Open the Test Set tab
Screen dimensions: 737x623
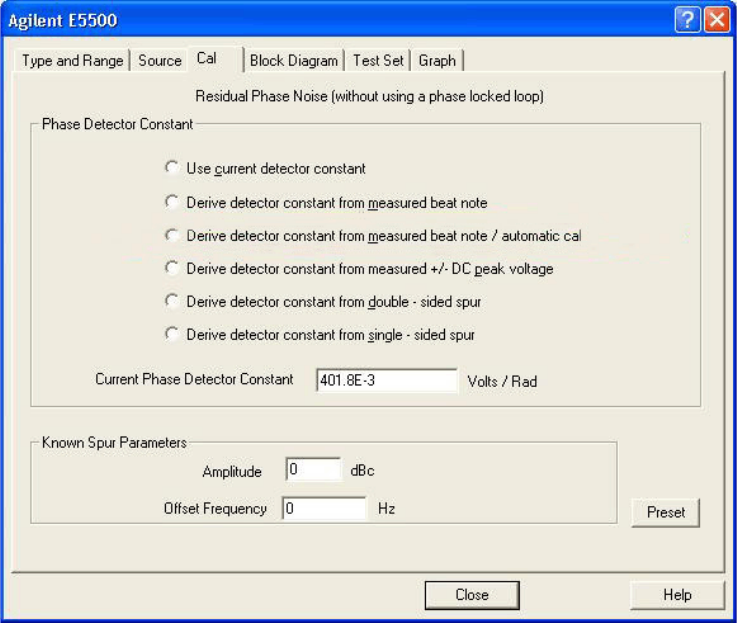pos(378,61)
